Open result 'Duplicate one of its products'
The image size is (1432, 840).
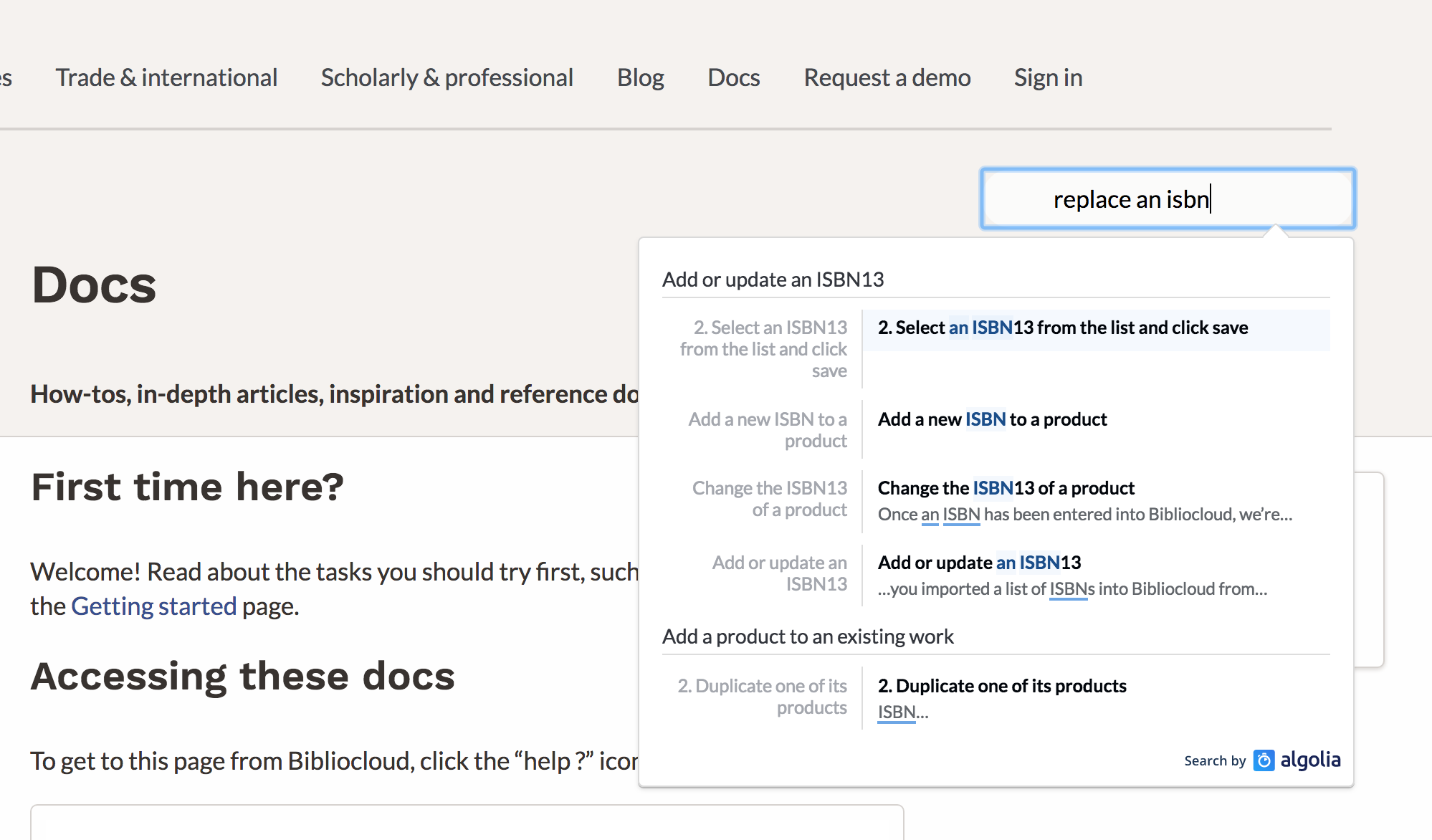pyautogui.click(x=1002, y=687)
